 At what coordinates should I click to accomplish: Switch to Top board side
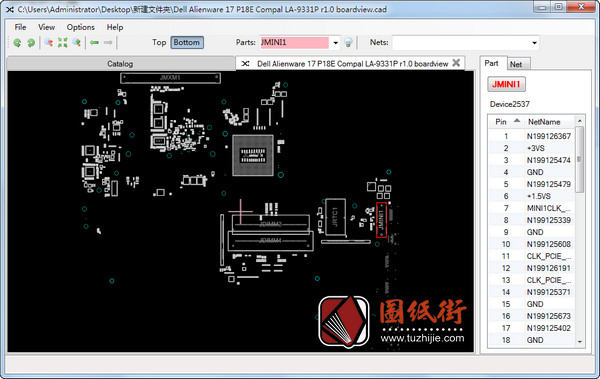pos(159,42)
